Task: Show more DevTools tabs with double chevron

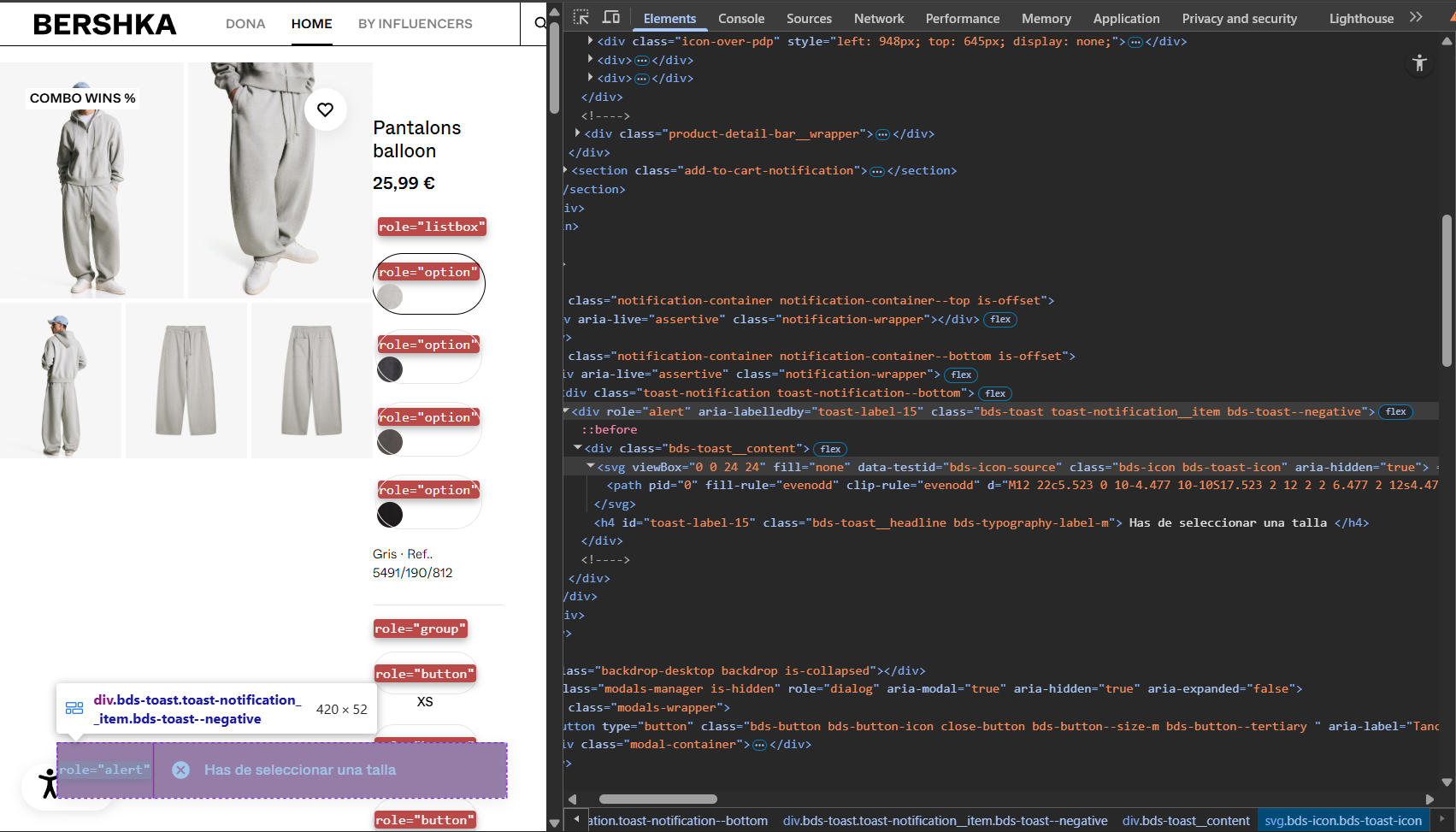Action: pos(1416,17)
